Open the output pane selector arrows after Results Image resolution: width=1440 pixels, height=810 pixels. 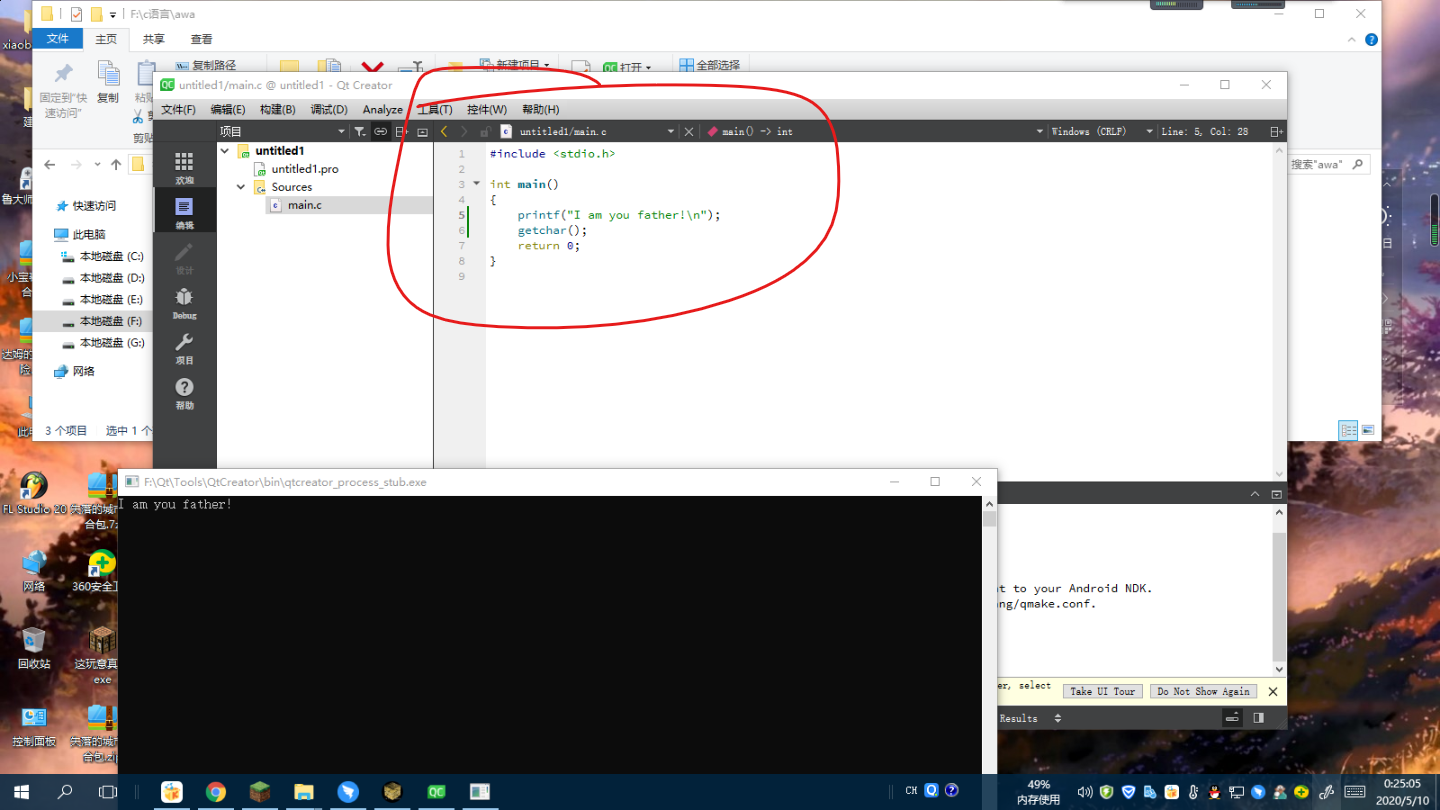[1057, 718]
